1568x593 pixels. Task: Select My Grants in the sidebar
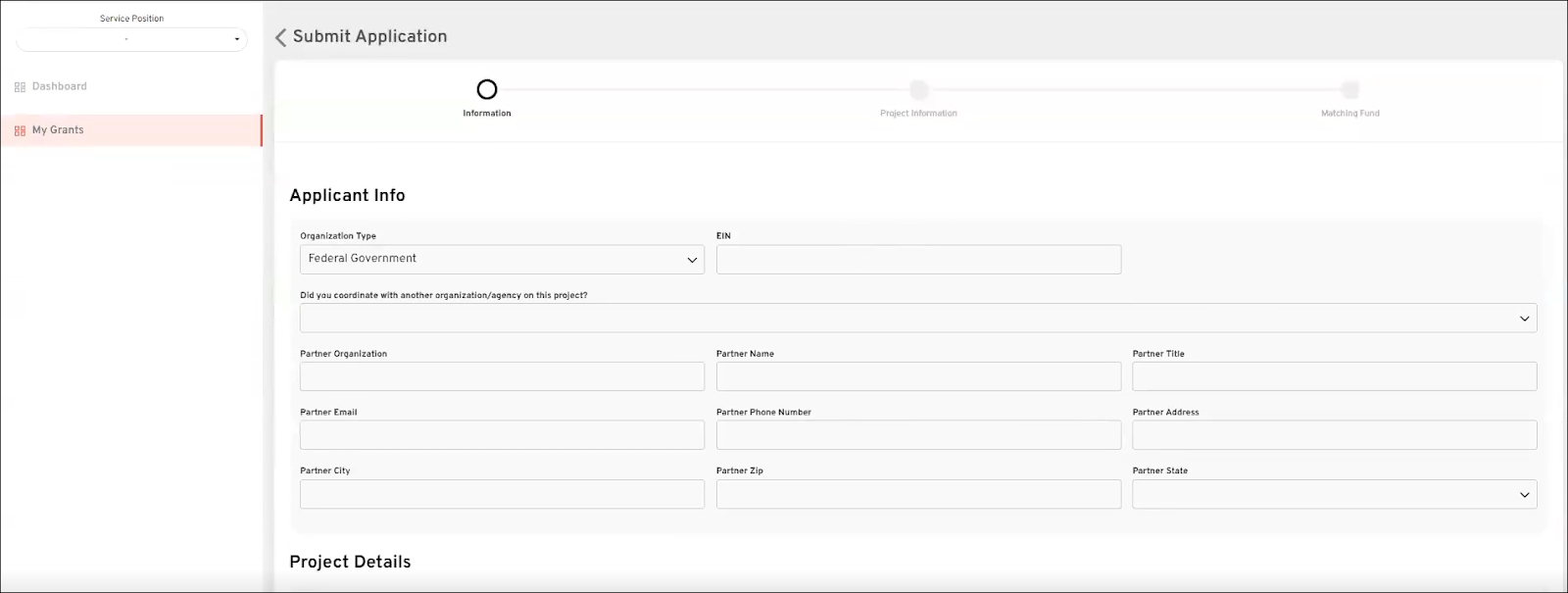[x=58, y=130]
